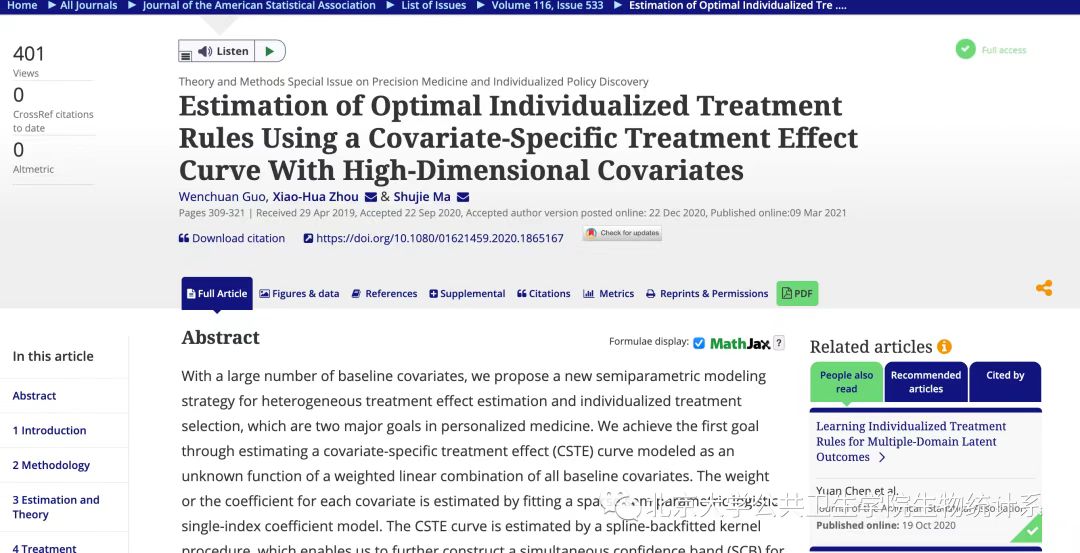Open the Supplemental tab
Screen dimensions: 1080x553
pyautogui.click(x=467, y=294)
